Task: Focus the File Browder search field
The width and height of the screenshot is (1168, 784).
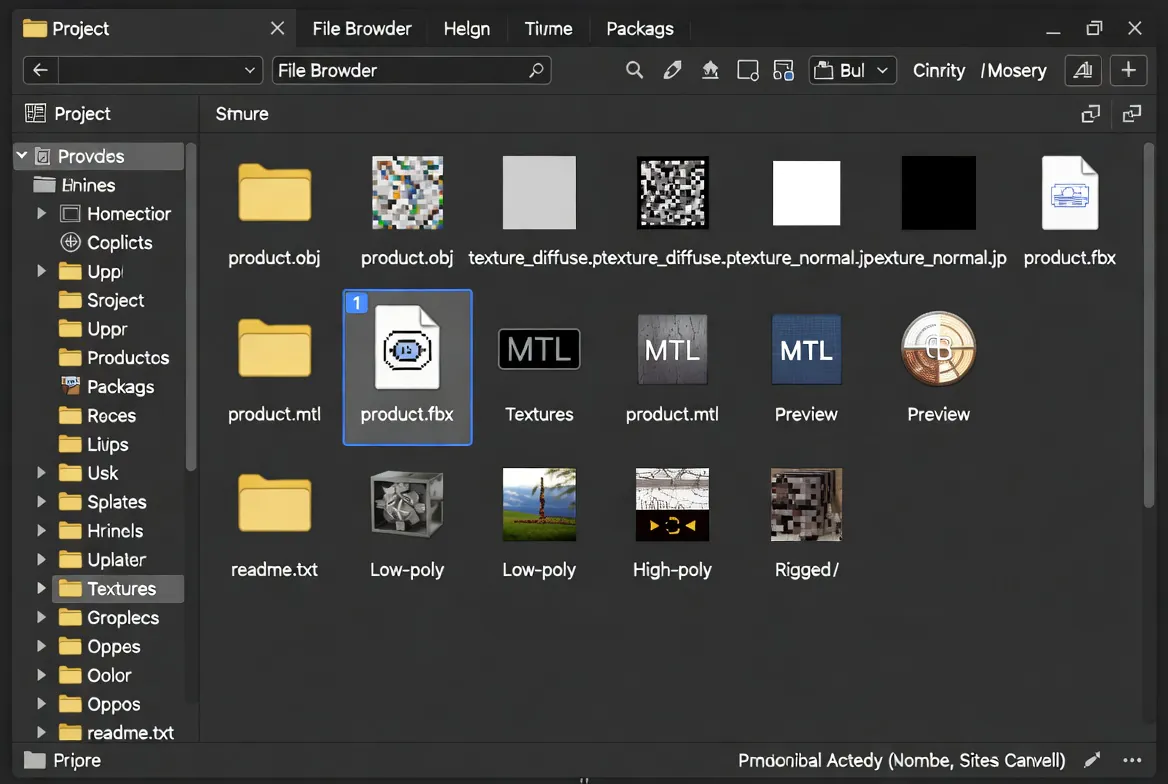Action: point(411,70)
